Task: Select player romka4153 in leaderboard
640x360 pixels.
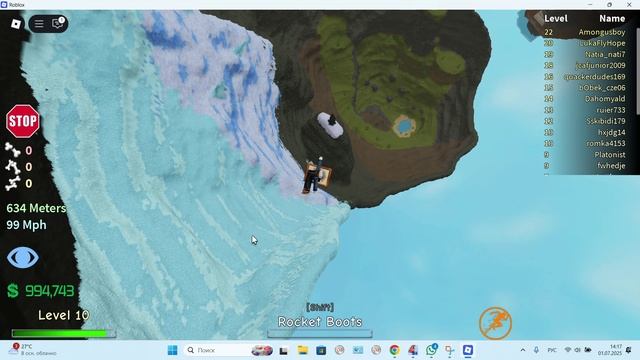Action: 606,143
